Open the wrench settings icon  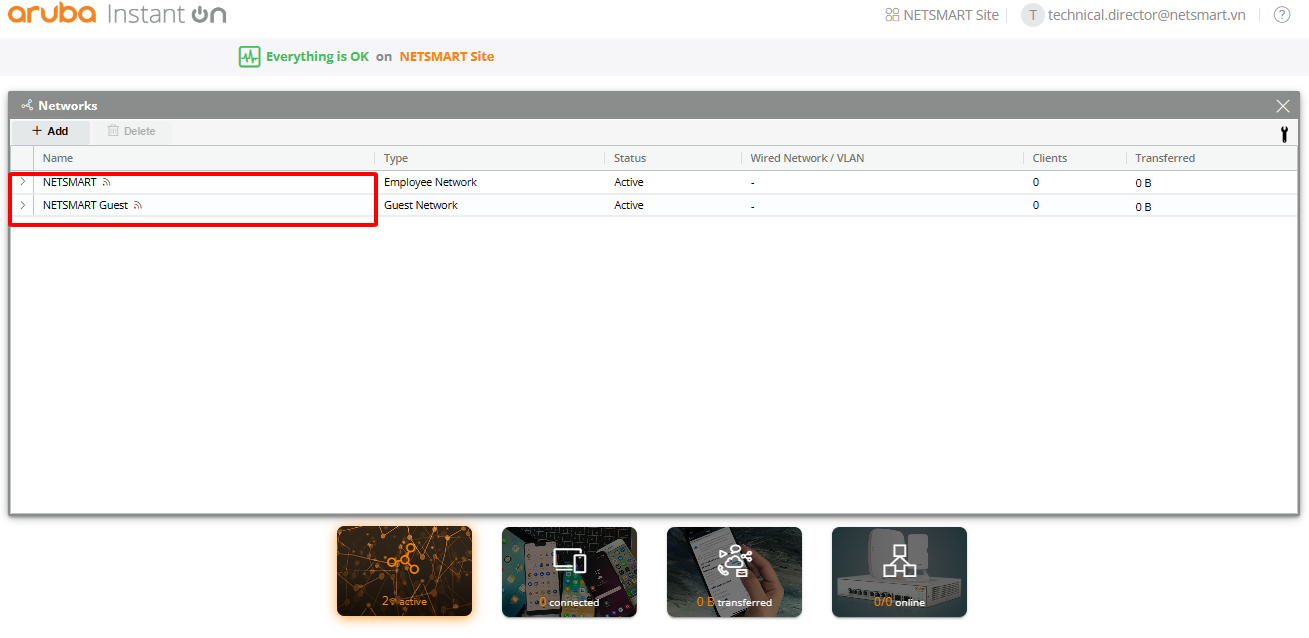1284,133
